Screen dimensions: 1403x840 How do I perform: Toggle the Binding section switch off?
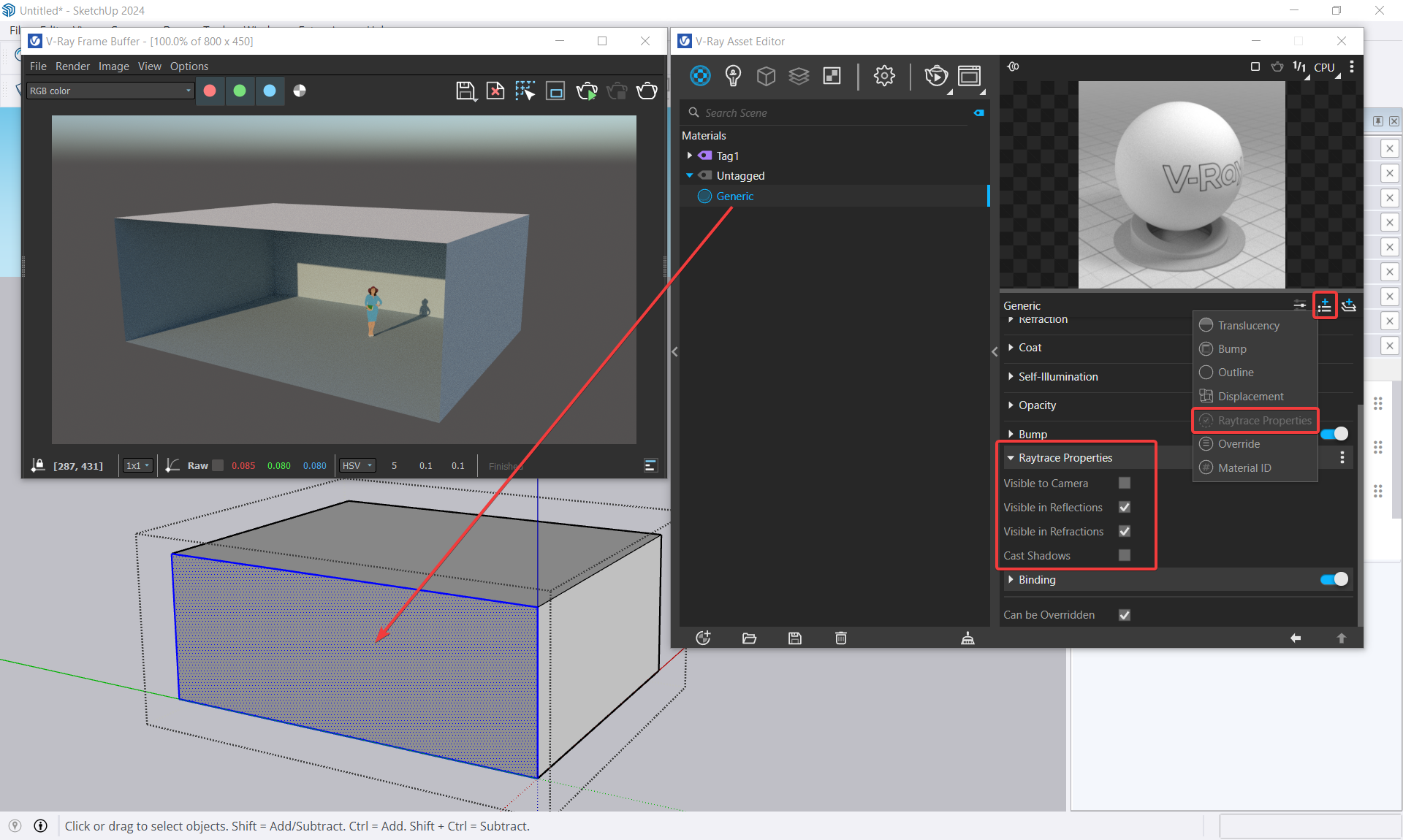[1334, 579]
